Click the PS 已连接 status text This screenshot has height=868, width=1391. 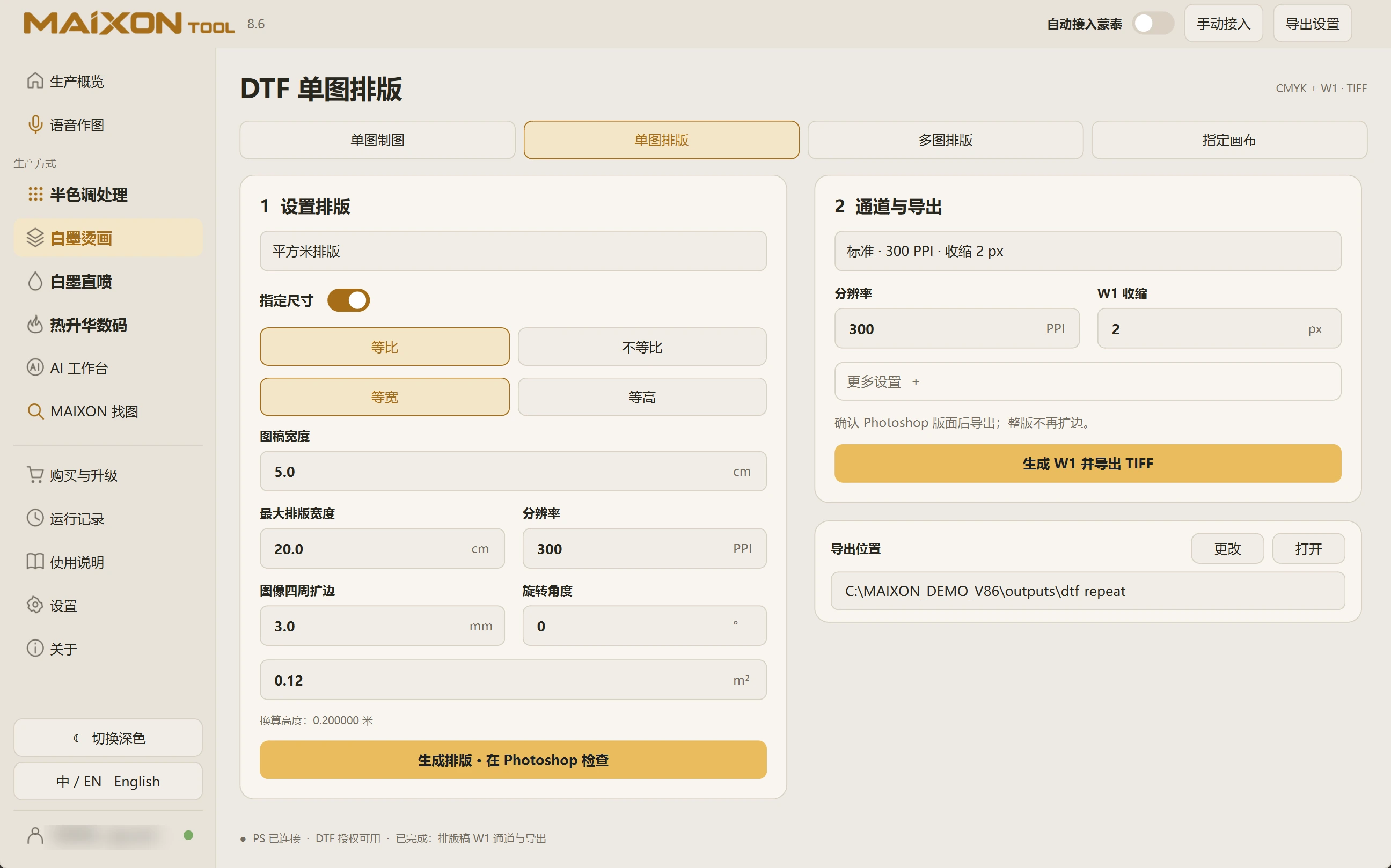point(277,838)
